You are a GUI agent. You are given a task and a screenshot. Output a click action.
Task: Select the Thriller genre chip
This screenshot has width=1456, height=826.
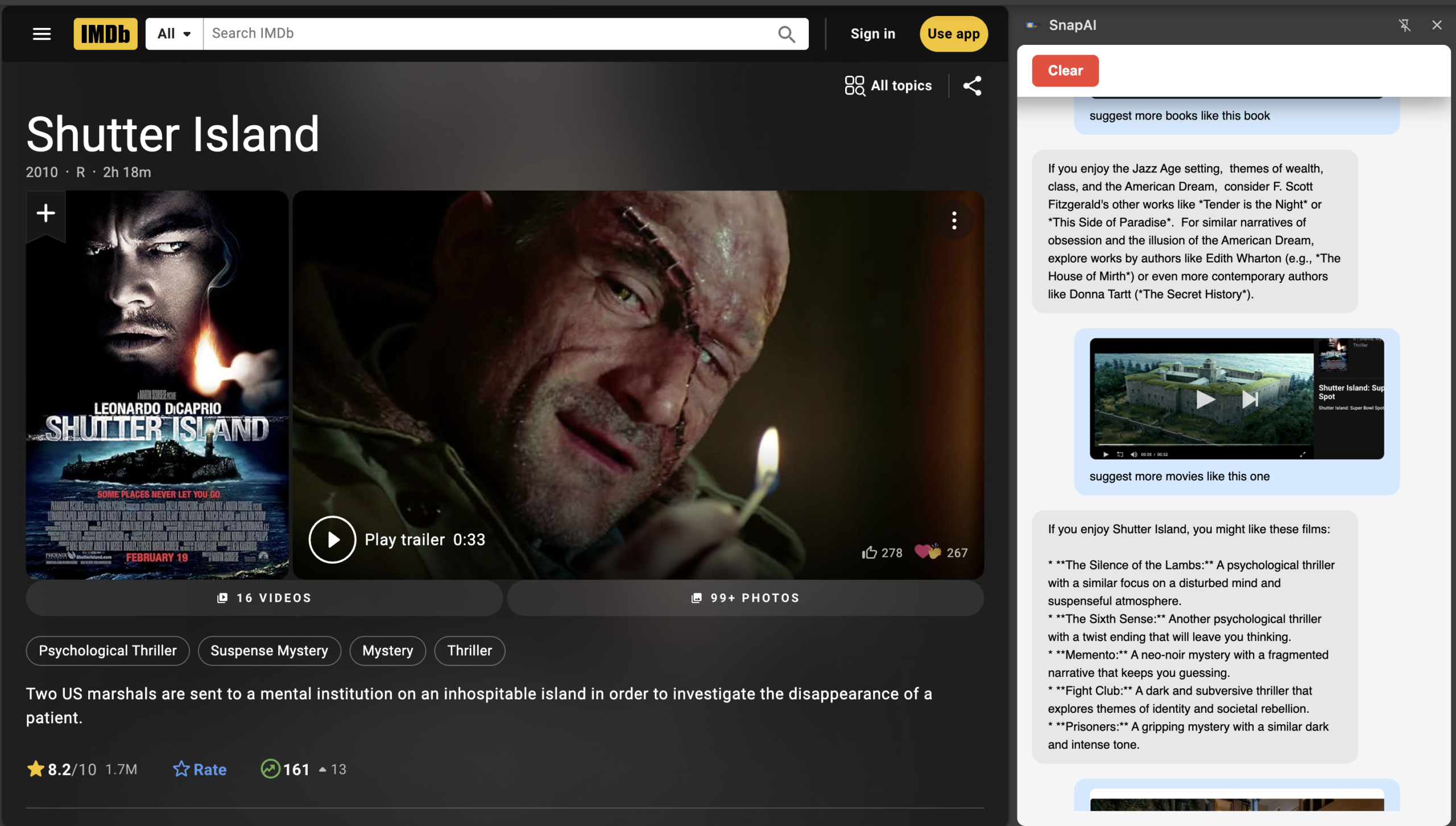point(469,650)
